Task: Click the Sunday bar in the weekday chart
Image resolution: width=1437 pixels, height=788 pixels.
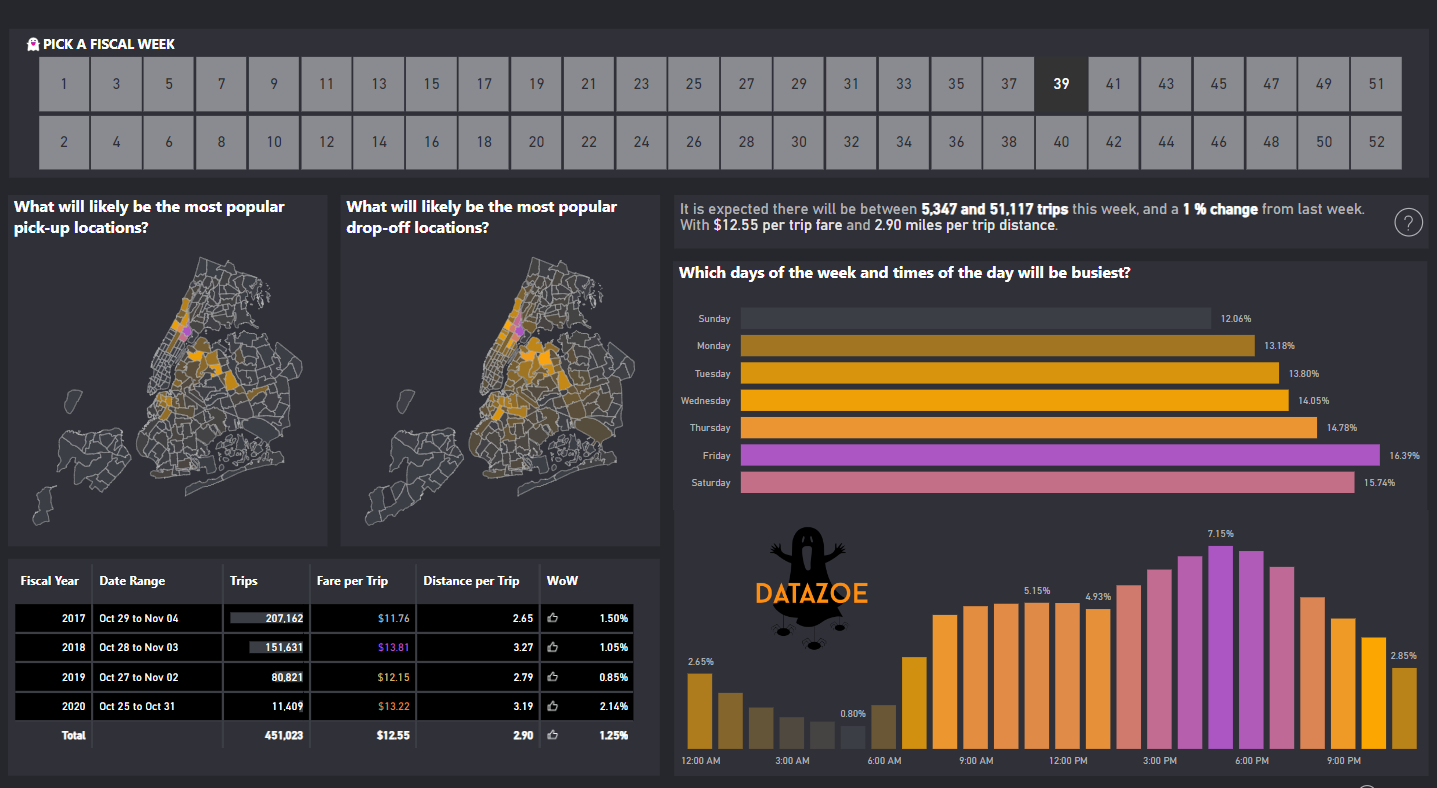Action: (976, 319)
